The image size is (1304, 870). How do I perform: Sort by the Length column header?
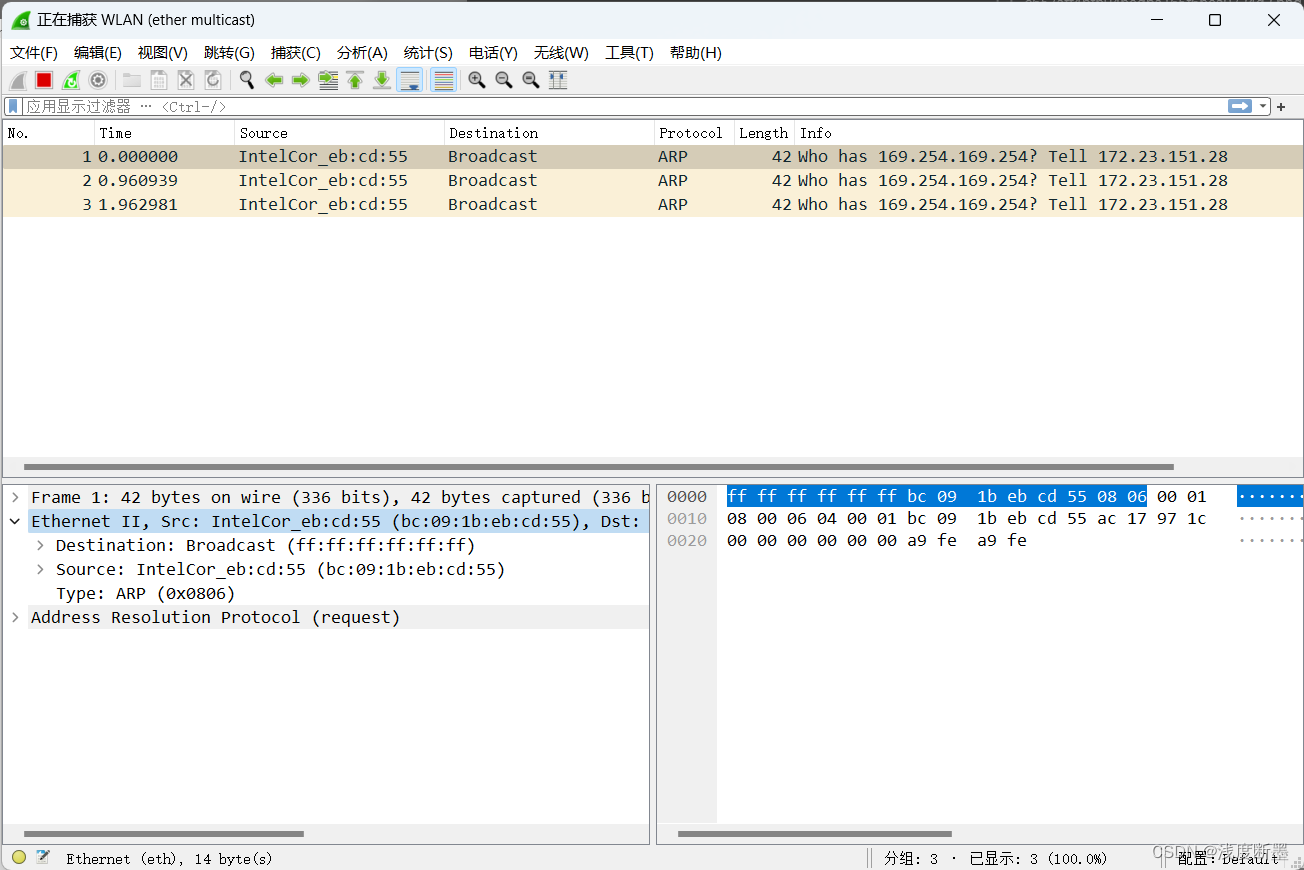tap(764, 133)
